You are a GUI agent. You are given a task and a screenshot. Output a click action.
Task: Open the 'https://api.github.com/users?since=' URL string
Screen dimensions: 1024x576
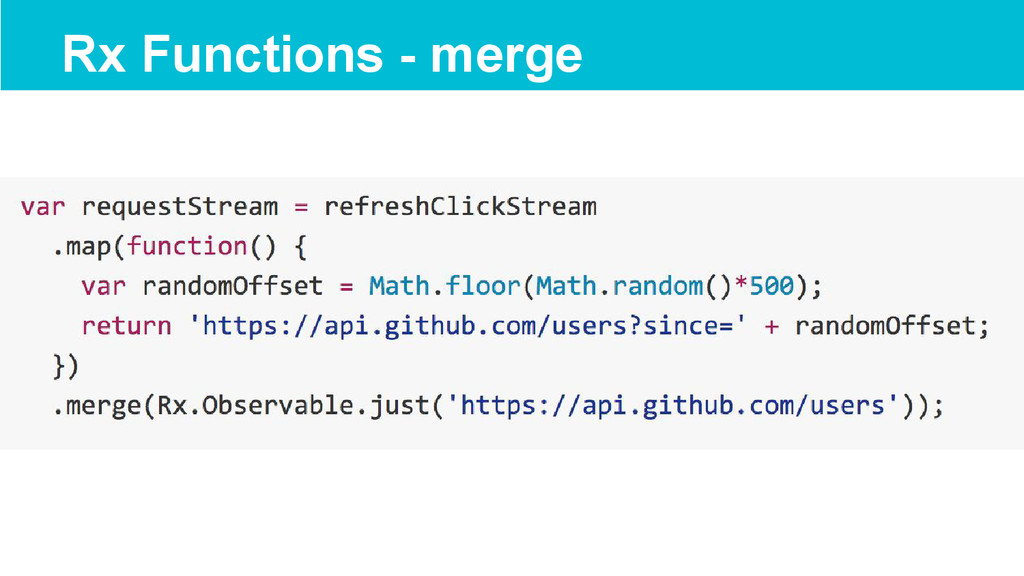(468, 326)
